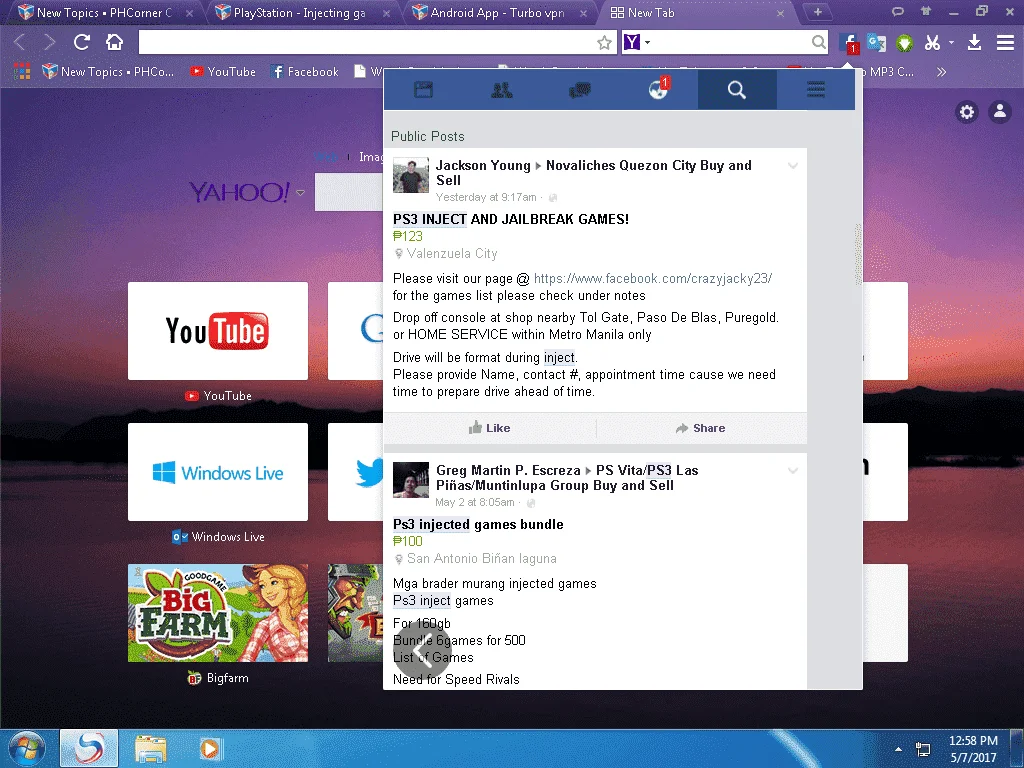Click the 'Valenzuela City' location text
Screen dimensions: 1024x768
pyautogui.click(x=452, y=253)
